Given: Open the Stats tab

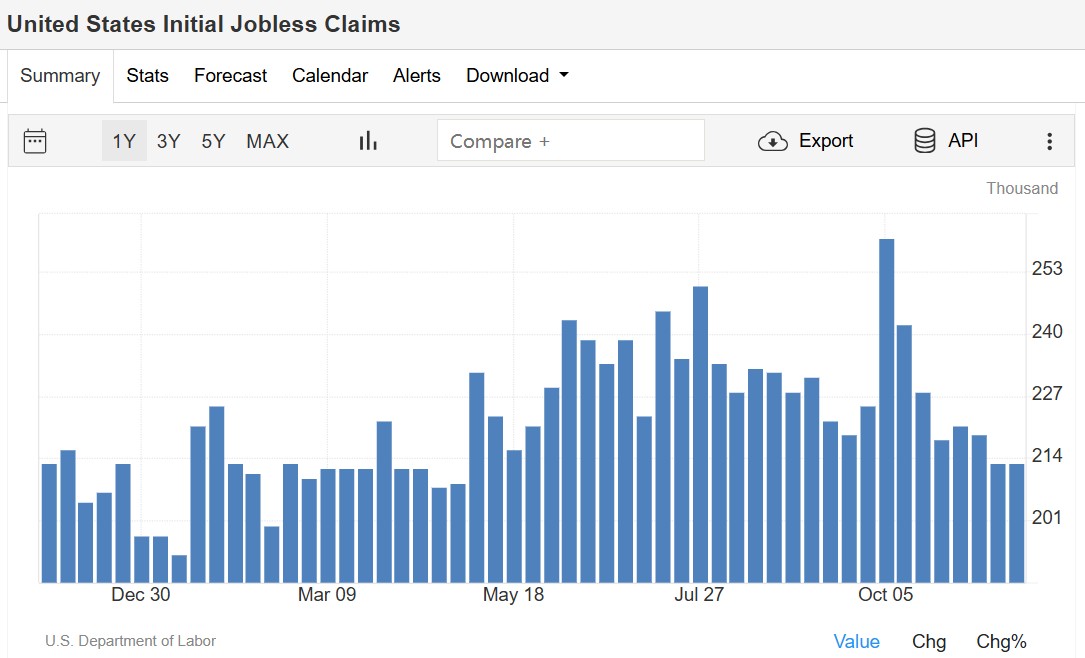Looking at the screenshot, I should (147, 75).
